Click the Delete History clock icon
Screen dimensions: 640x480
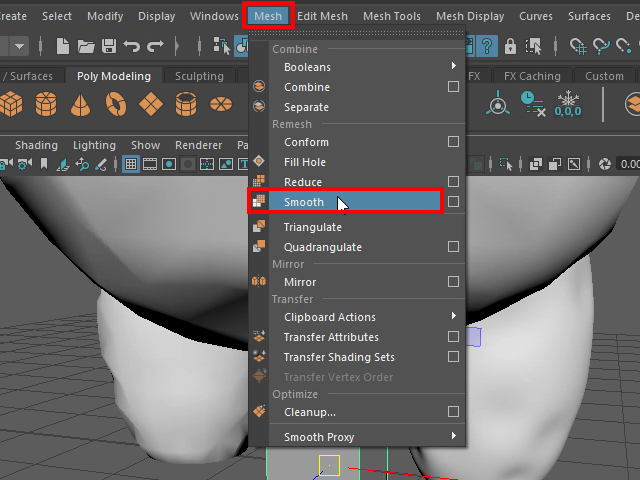[532, 103]
